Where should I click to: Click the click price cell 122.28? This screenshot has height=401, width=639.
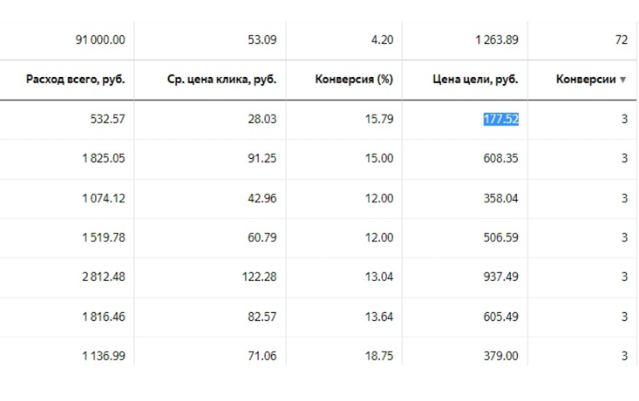pos(257,277)
